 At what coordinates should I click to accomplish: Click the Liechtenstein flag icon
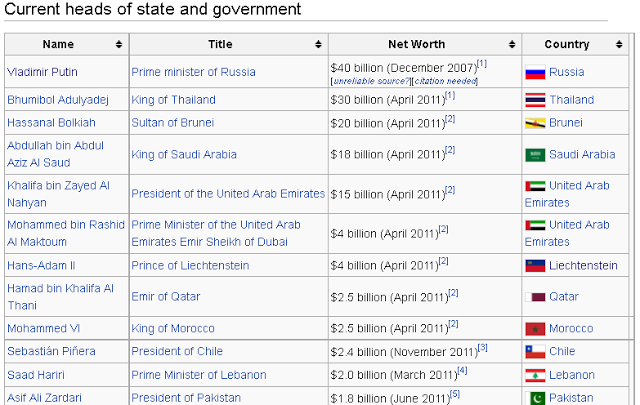click(535, 266)
